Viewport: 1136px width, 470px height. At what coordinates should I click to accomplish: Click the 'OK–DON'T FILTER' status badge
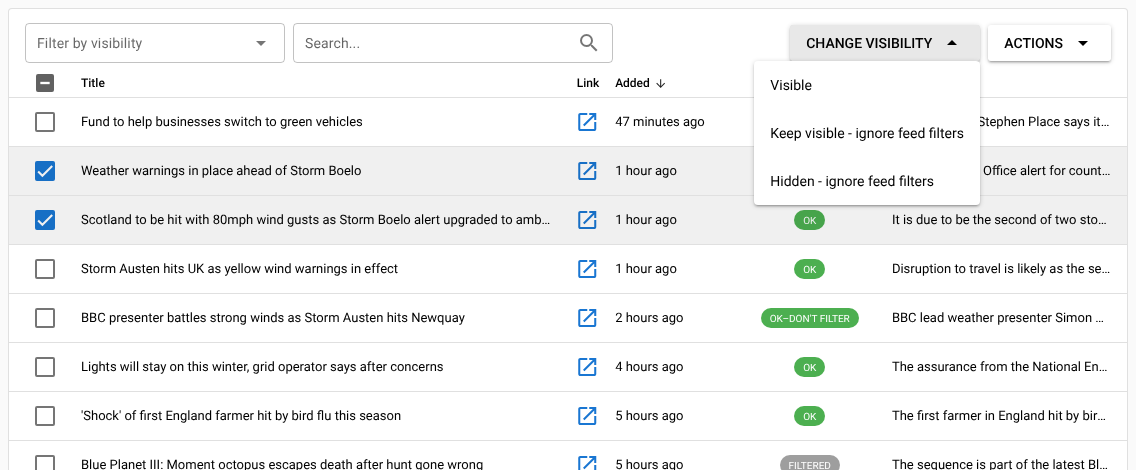tap(809, 318)
